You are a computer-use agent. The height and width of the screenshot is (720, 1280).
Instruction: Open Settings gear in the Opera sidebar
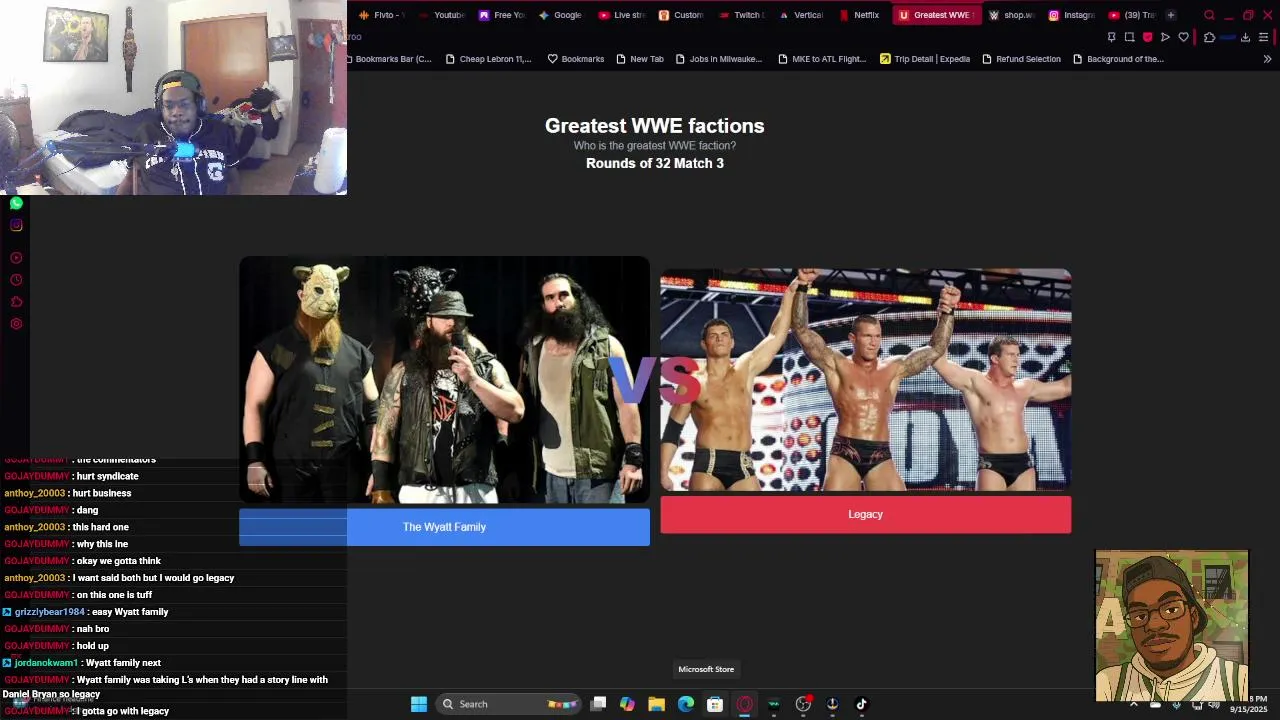[16, 324]
